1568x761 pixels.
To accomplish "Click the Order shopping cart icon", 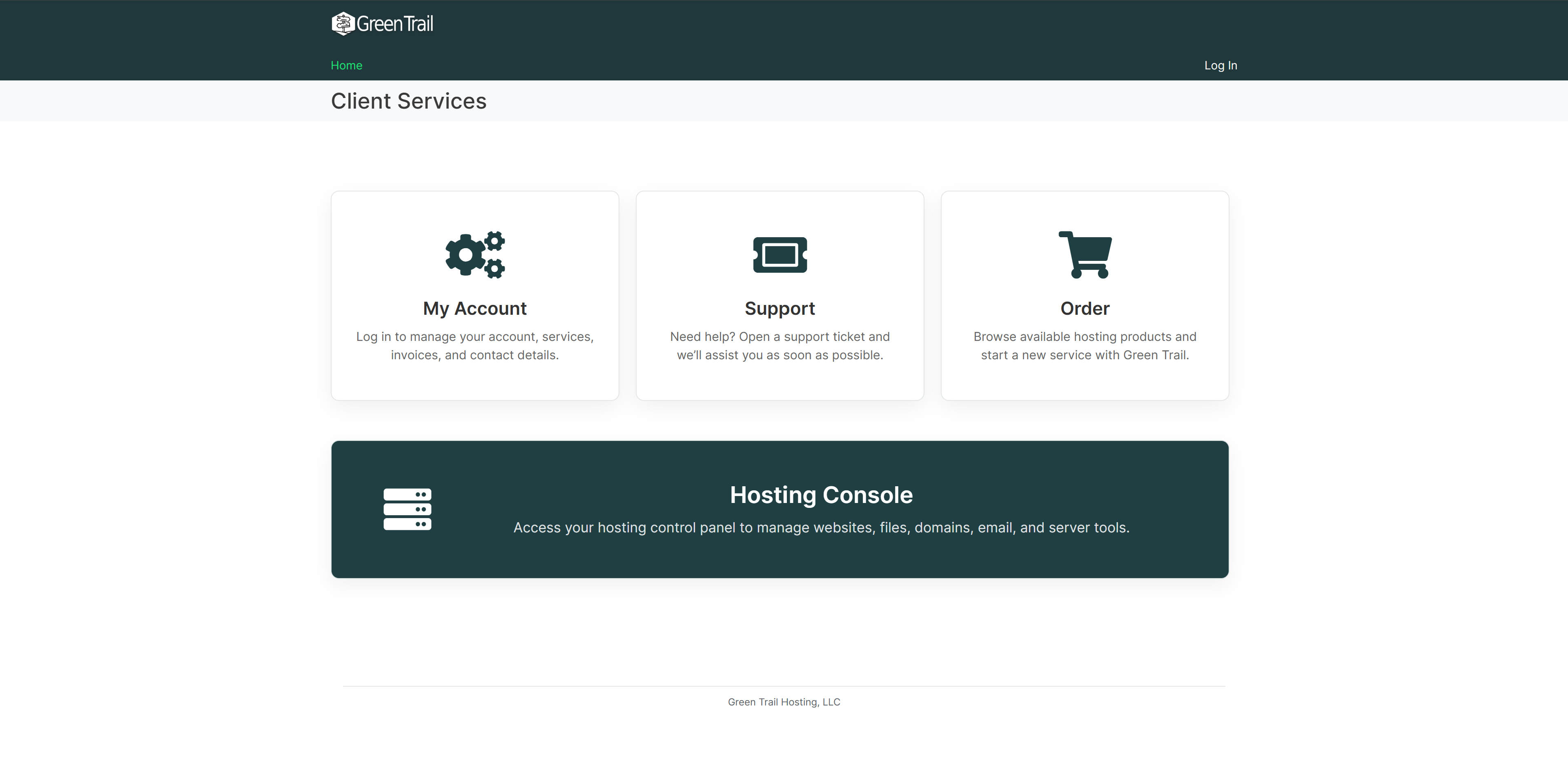I will [1085, 254].
